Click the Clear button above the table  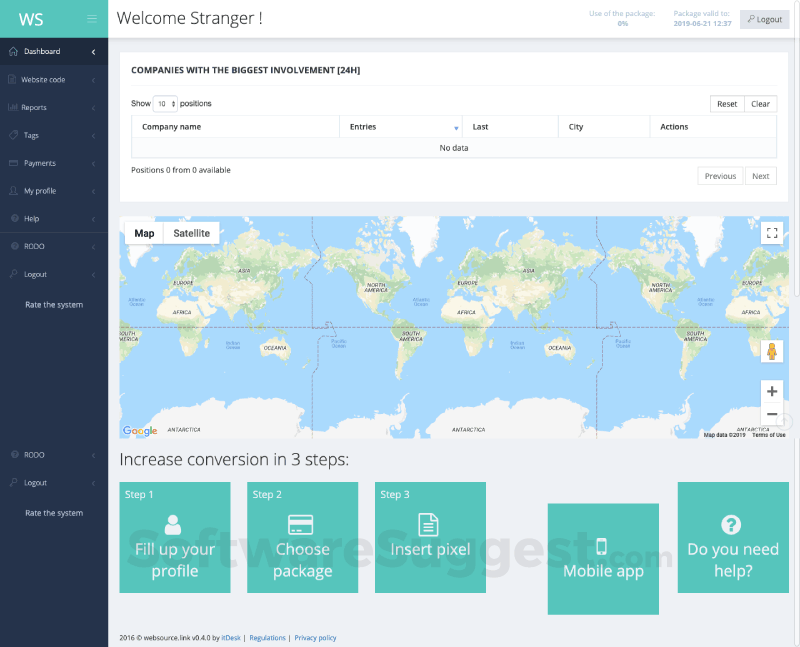[x=760, y=103]
